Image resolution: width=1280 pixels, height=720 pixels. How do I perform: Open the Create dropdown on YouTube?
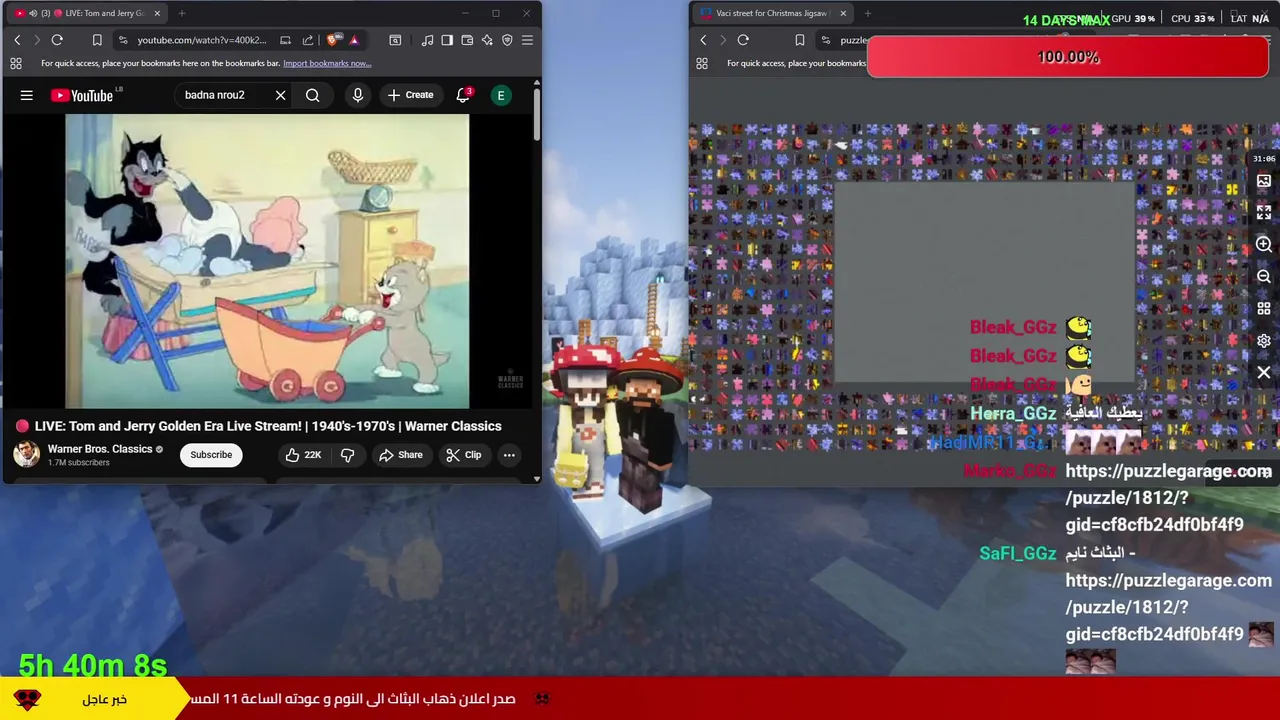pos(410,95)
